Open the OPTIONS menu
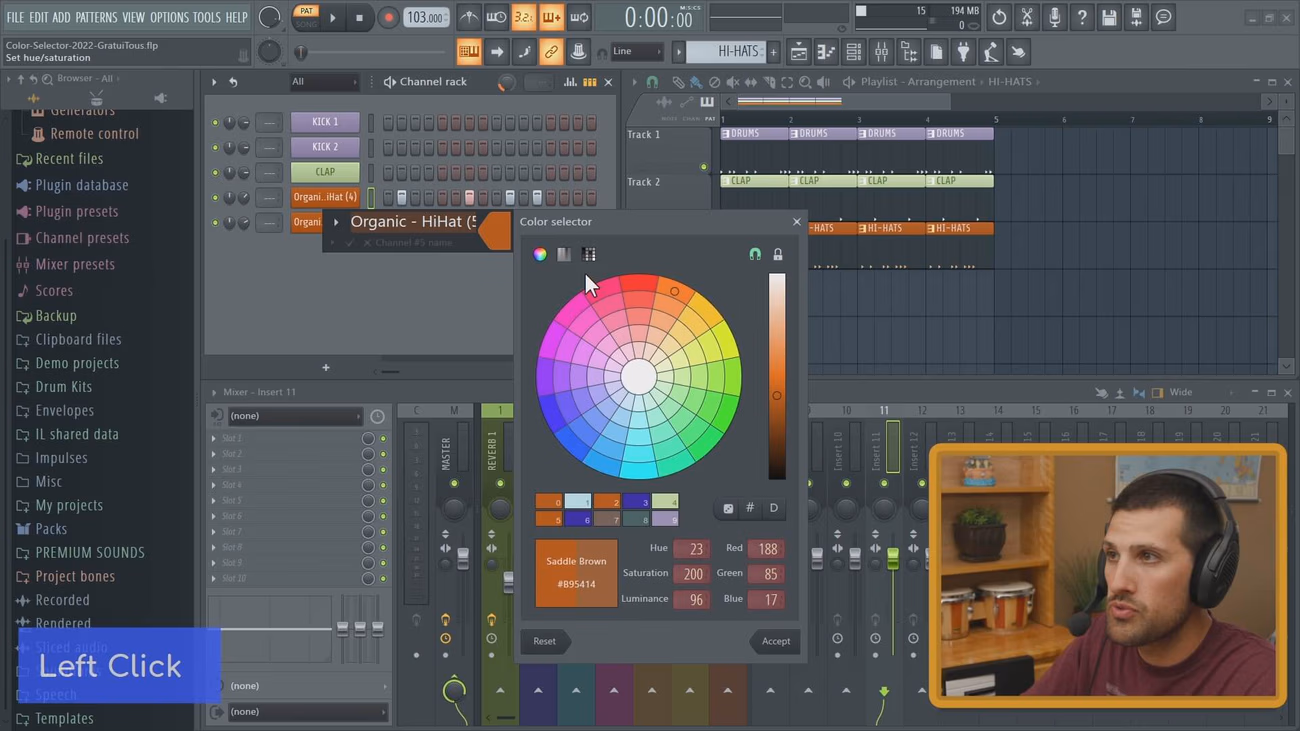Image resolution: width=1300 pixels, height=731 pixels. [169, 17]
